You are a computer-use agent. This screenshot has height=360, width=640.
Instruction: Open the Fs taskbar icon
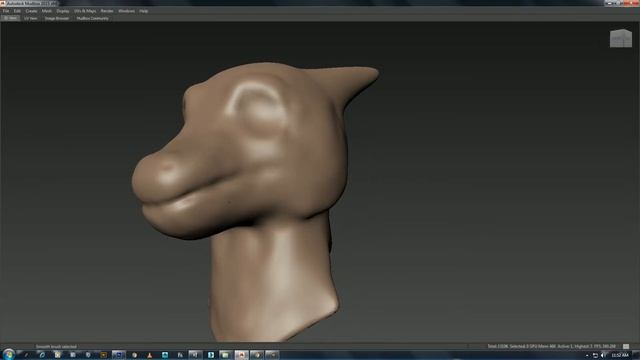click(x=180, y=355)
